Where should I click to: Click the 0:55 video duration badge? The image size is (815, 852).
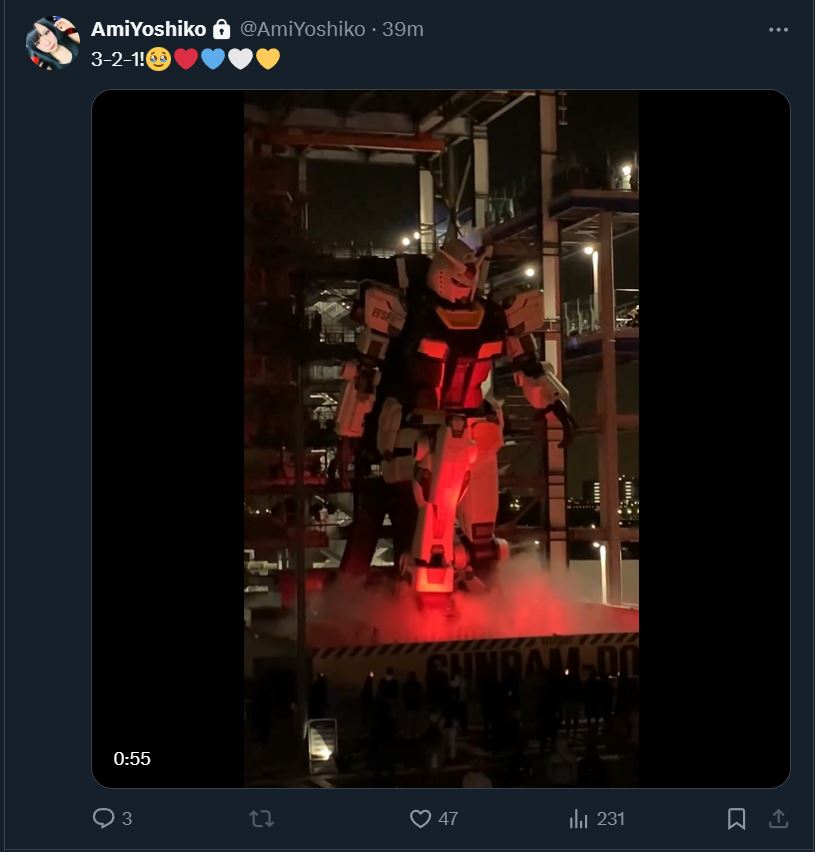coord(131,759)
